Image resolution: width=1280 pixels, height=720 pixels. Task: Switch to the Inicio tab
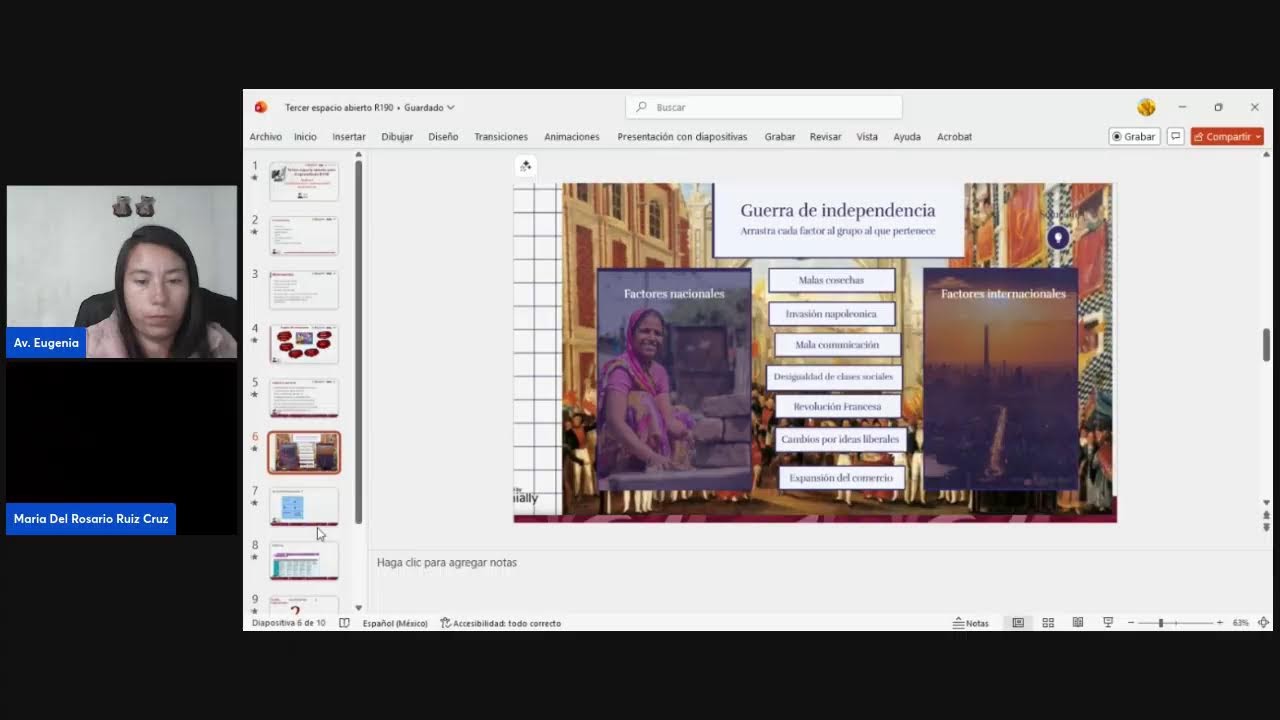305,136
